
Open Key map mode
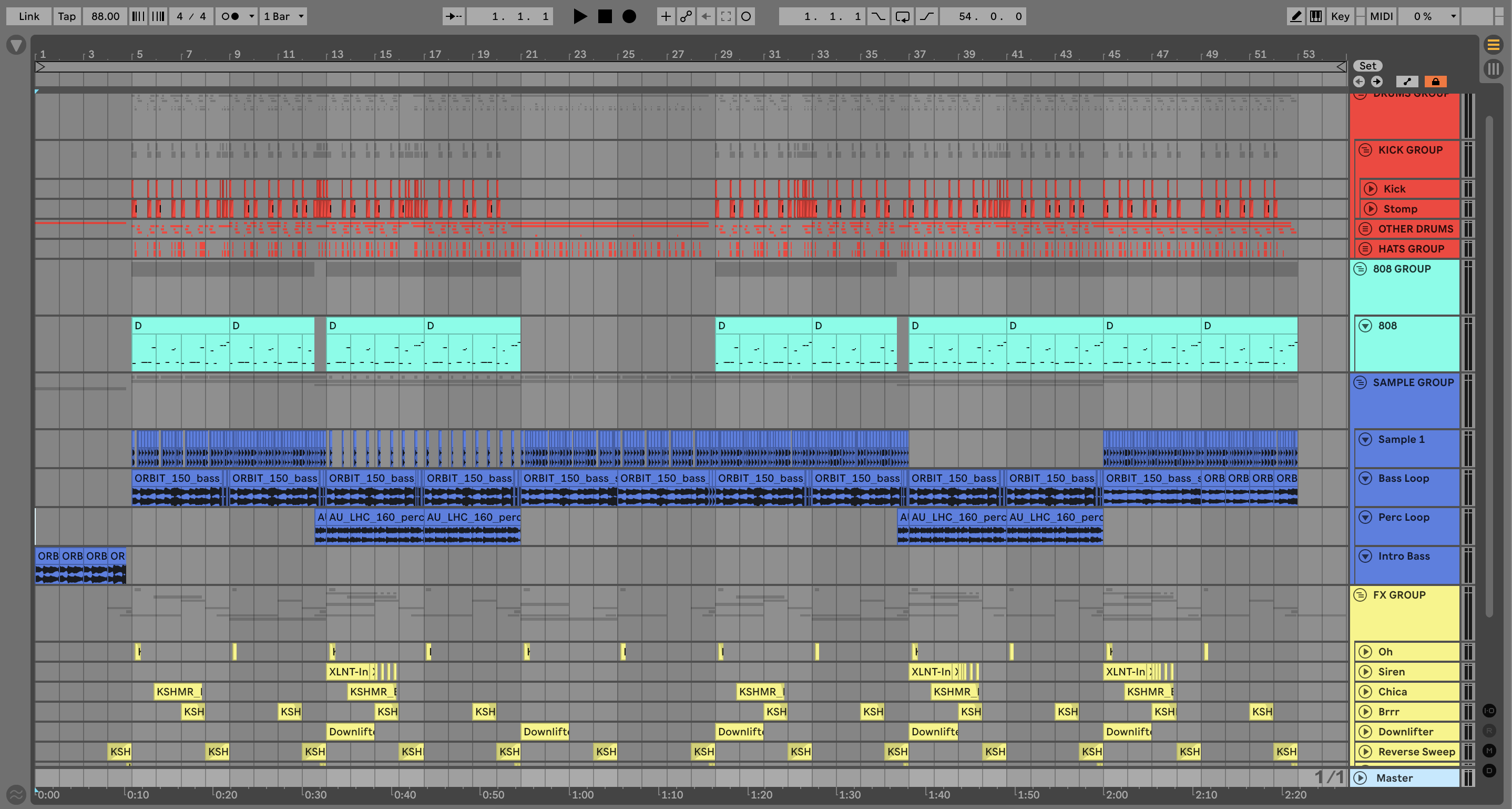(x=1340, y=16)
